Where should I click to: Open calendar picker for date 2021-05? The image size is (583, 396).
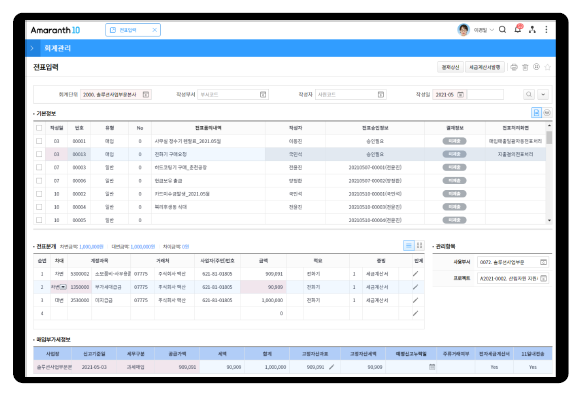460,94
